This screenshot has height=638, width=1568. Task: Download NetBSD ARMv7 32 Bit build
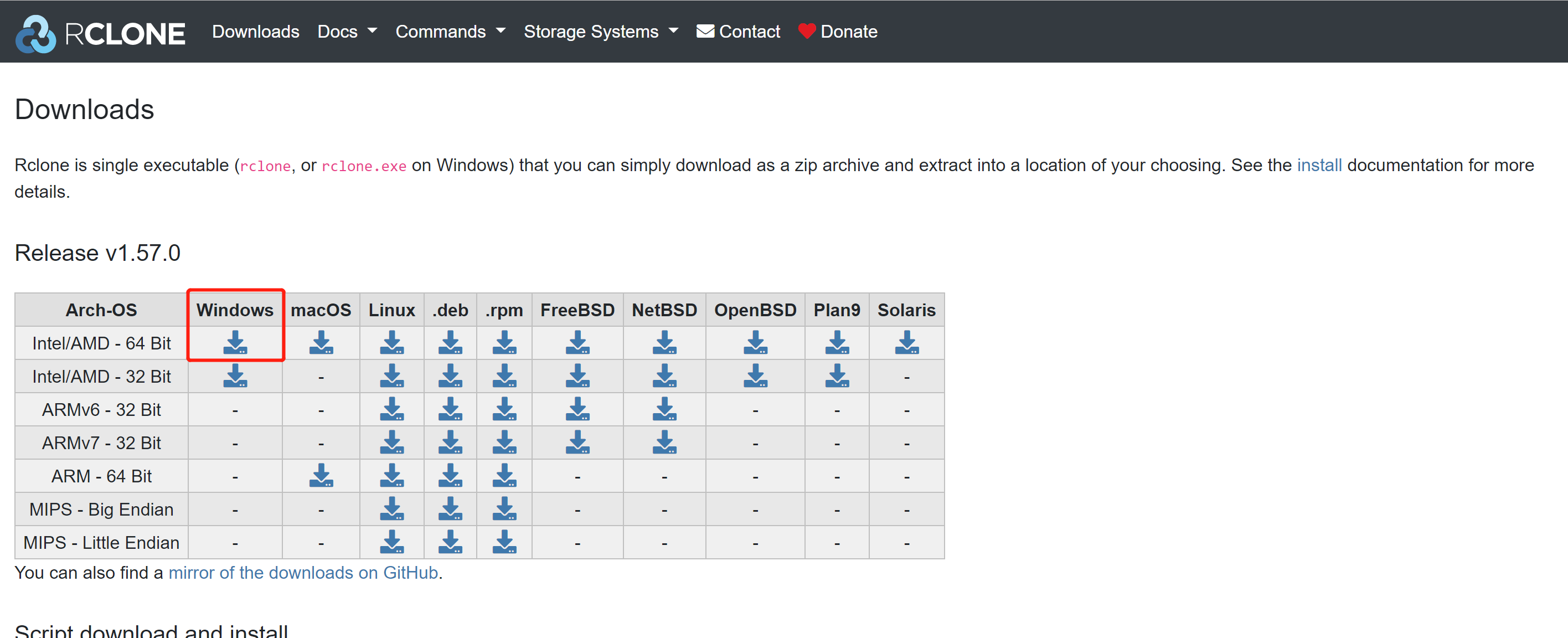[x=664, y=442]
